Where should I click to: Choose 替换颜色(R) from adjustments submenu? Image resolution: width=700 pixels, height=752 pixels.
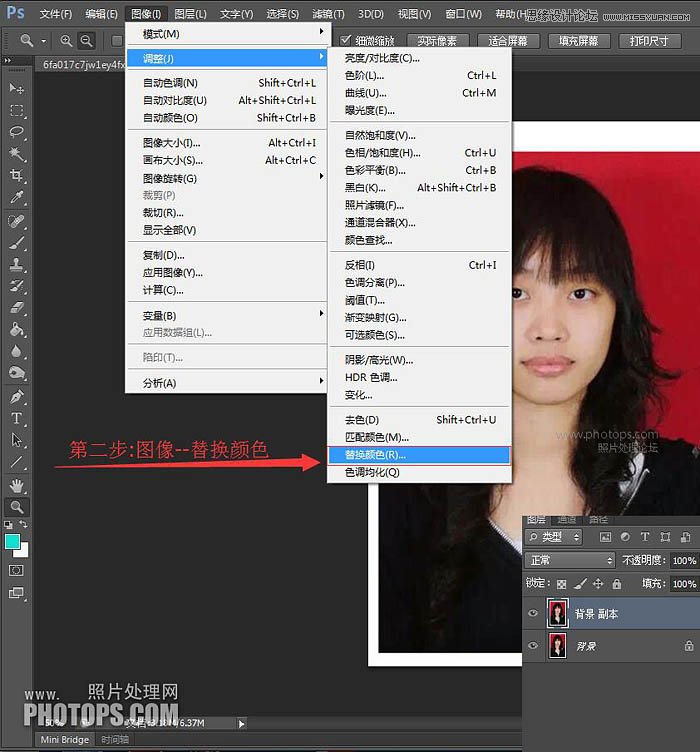(419, 455)
